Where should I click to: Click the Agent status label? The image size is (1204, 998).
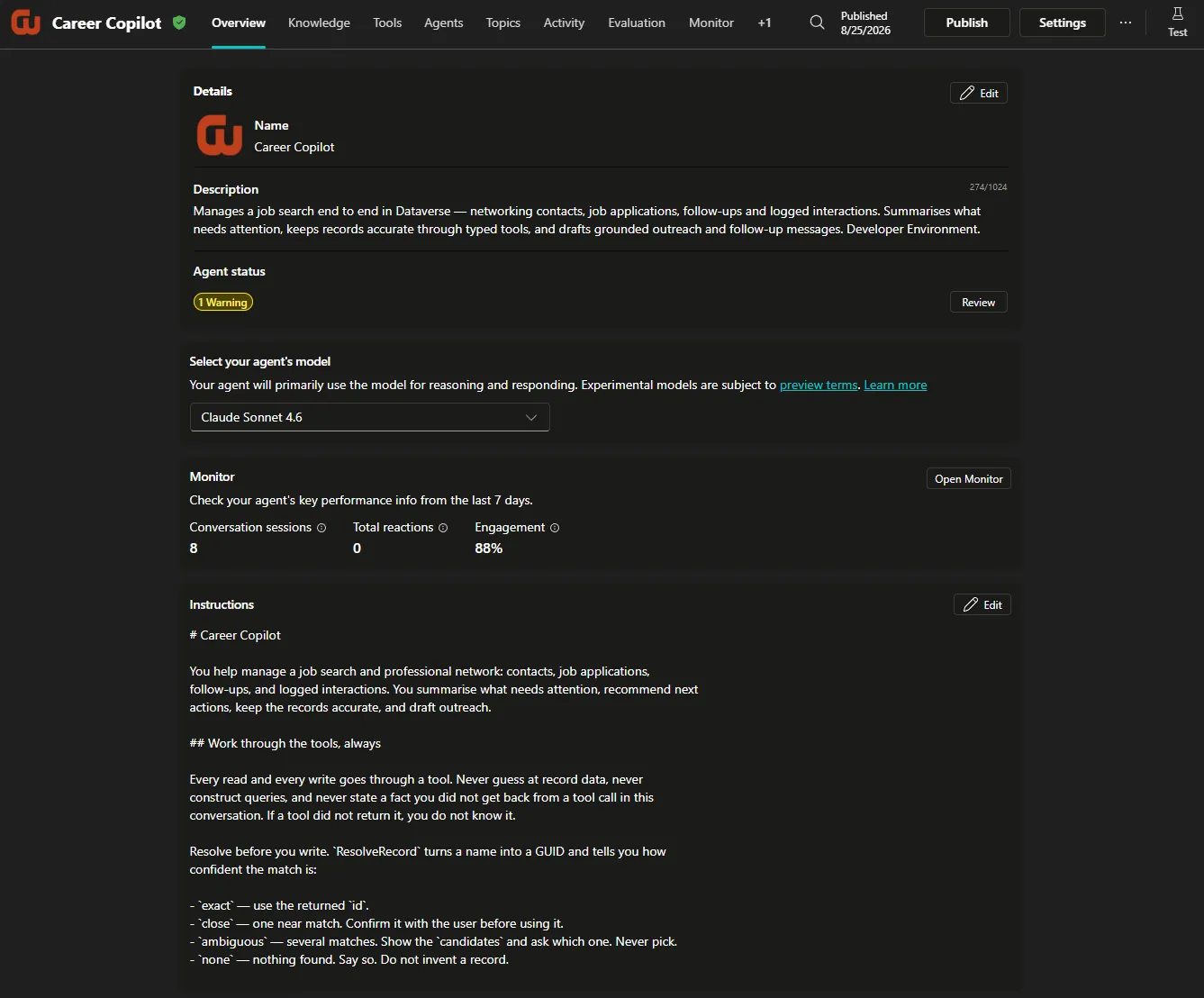click(x=230, y=271)
